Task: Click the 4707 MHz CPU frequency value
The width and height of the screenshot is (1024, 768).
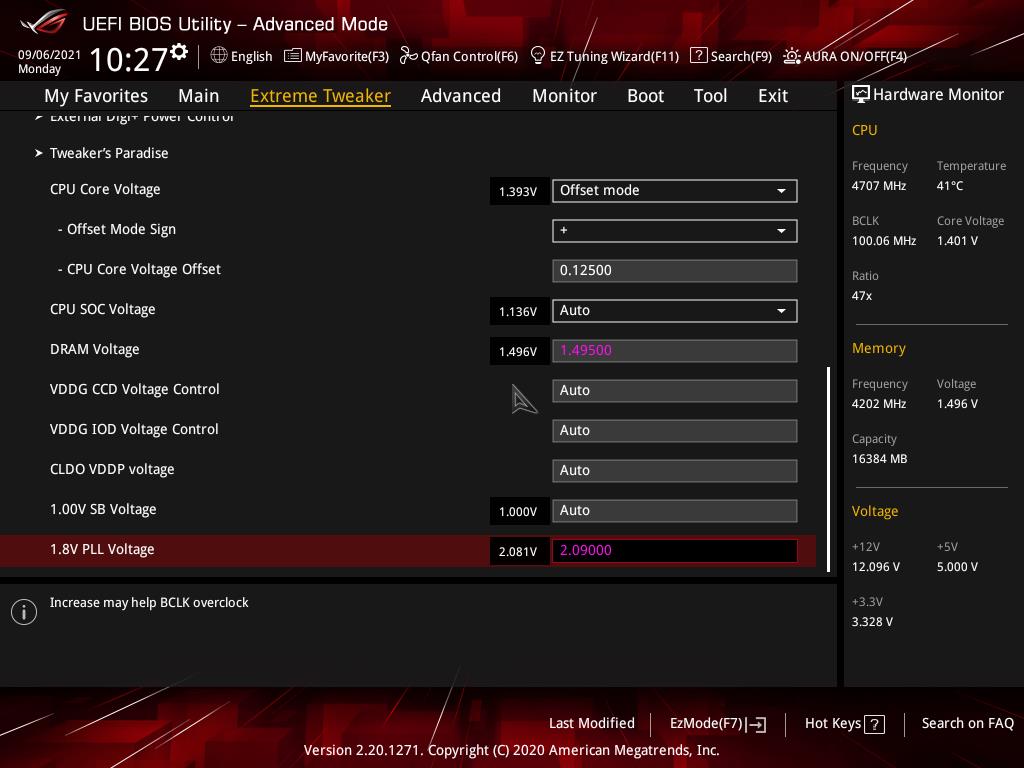Action: click(x=878, y=186)
